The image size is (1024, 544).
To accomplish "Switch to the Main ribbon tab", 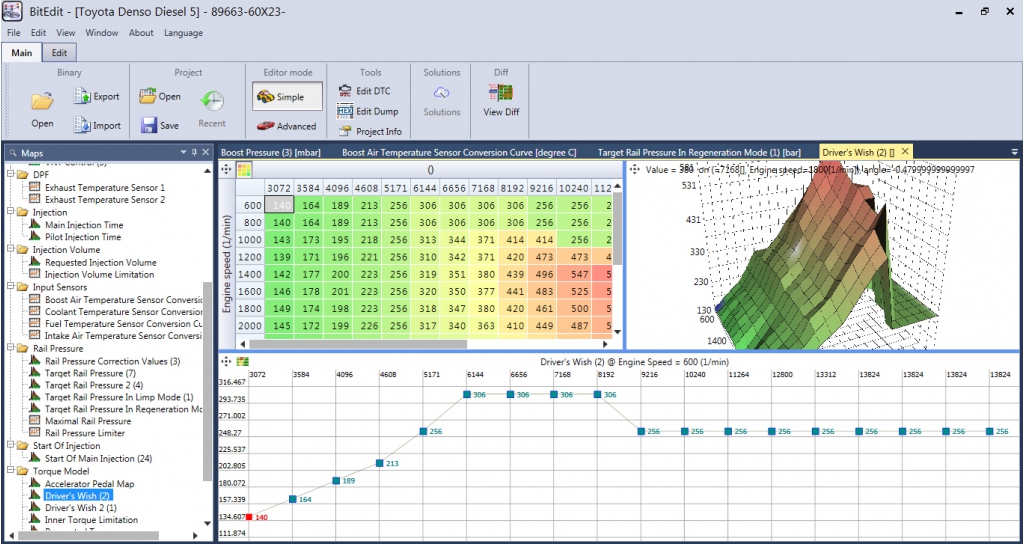I will point(22,53).
